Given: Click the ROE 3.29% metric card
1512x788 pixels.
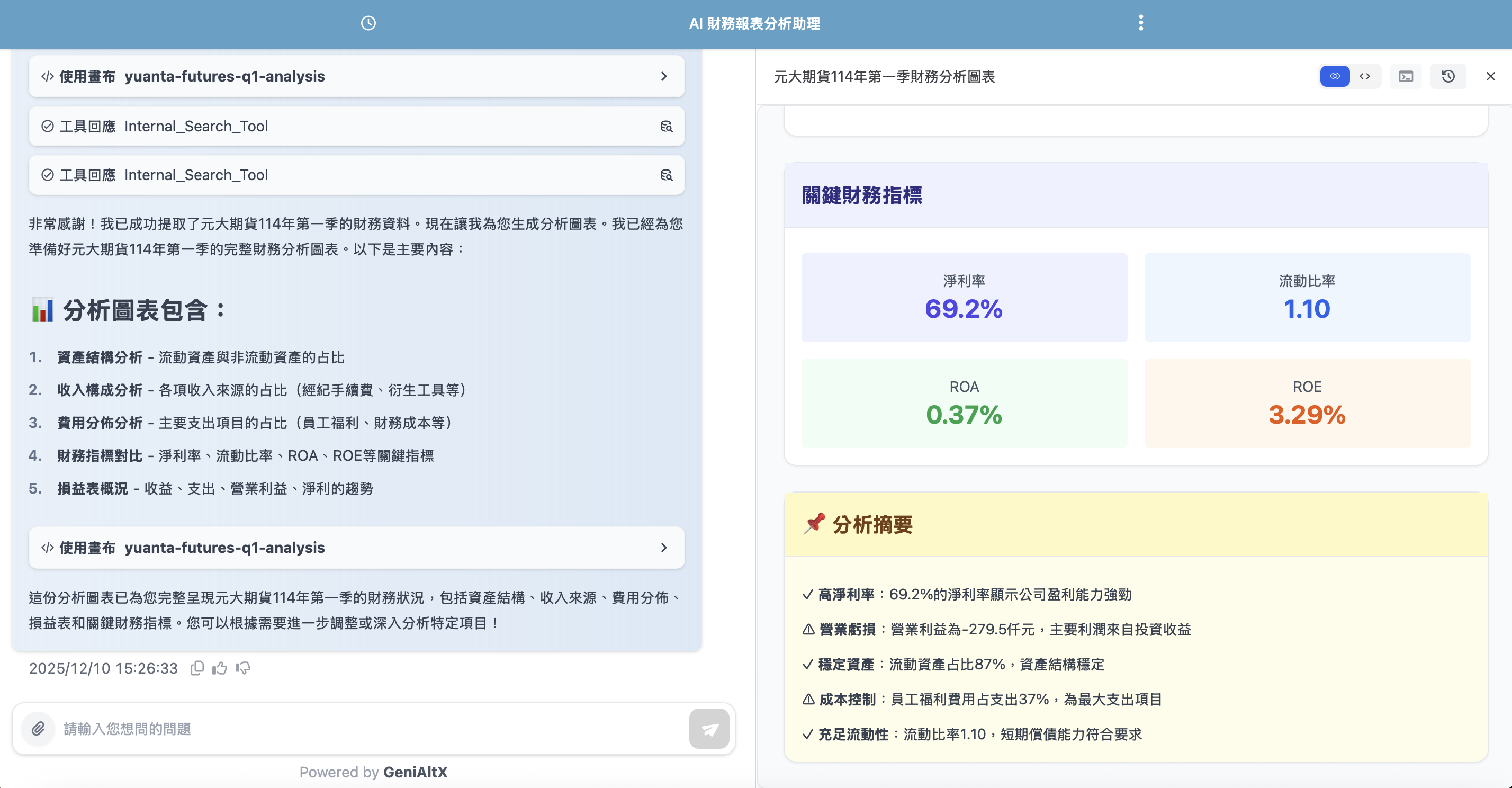Looking at the screenshot, I should coord(1307,404).
